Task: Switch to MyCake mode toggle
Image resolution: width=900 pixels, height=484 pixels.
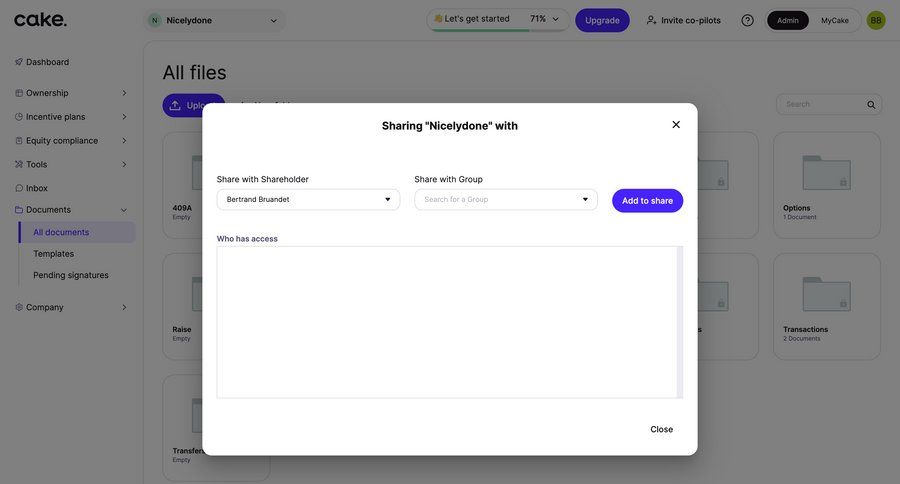Action: click(835, 20)
